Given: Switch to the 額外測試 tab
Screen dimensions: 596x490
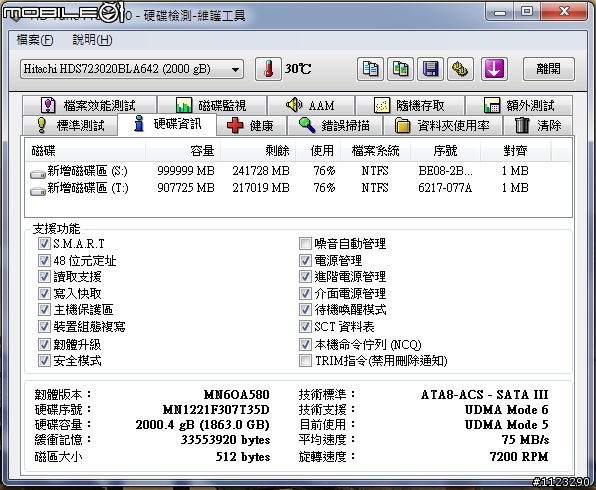Looking at the screenshot, I should pyautogui.click(x=519, y=105).
